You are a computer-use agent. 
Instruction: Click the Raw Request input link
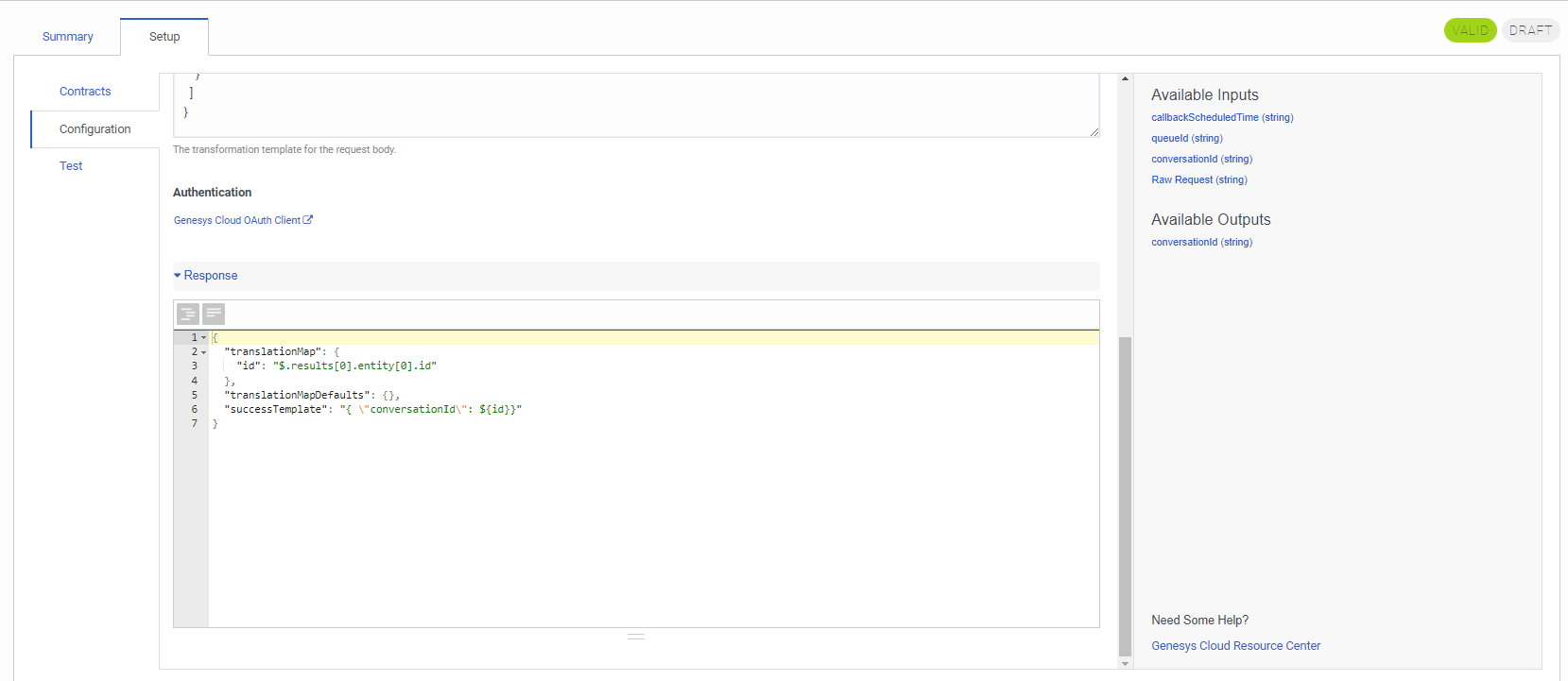coord(1198,180)
